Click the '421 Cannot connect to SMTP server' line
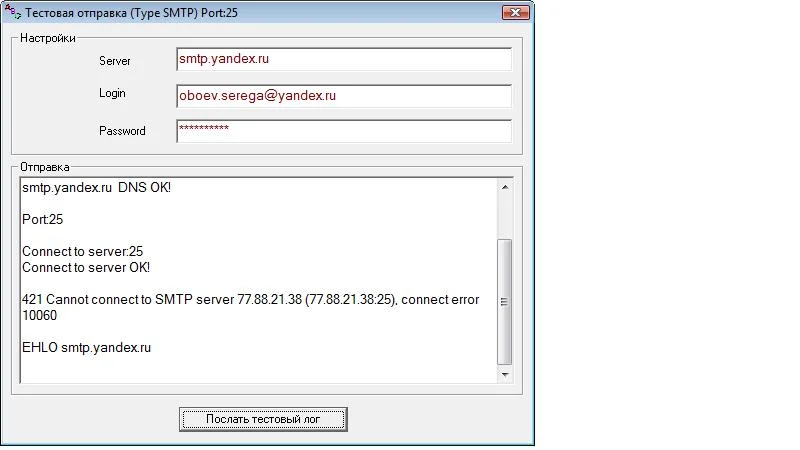The image size is (800, 450). (x=251, y=299)
